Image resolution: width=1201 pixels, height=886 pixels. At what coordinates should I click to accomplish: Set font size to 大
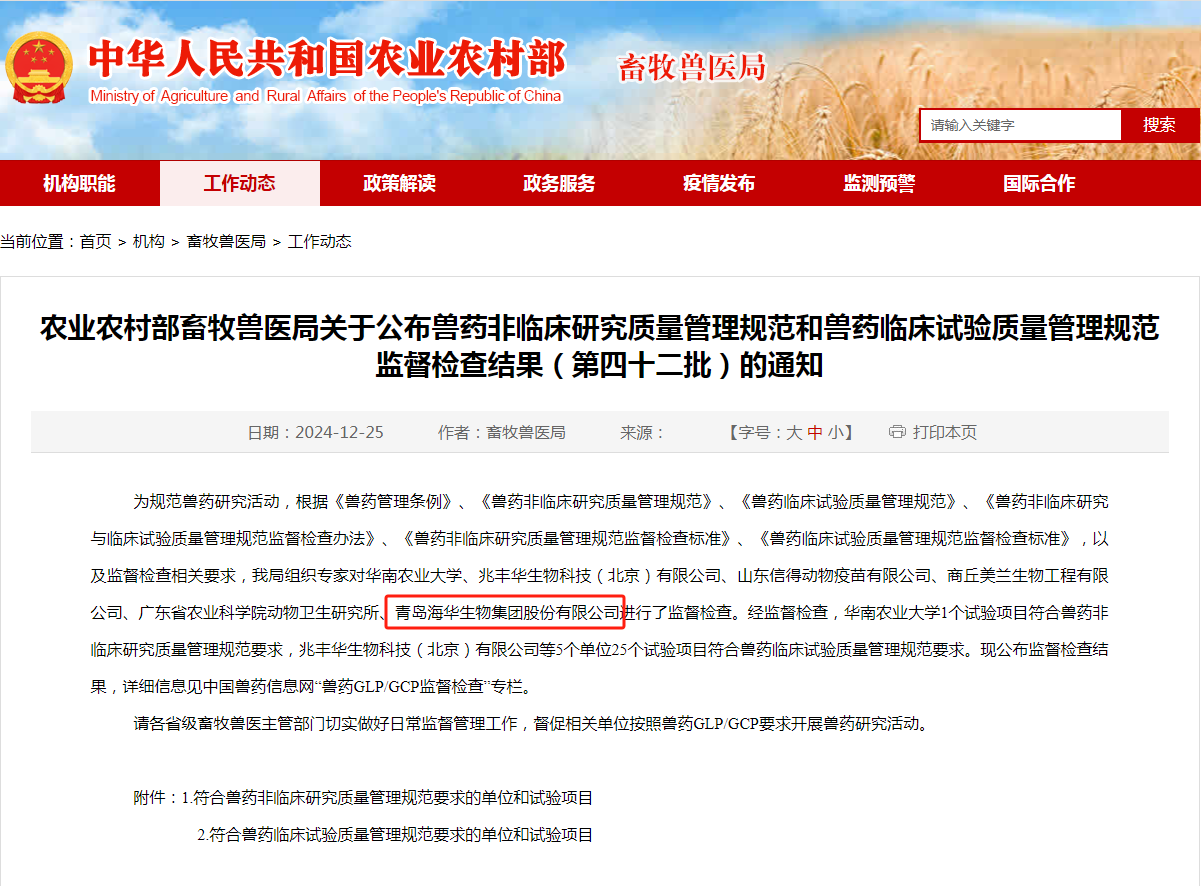click(x=794, y=432)
